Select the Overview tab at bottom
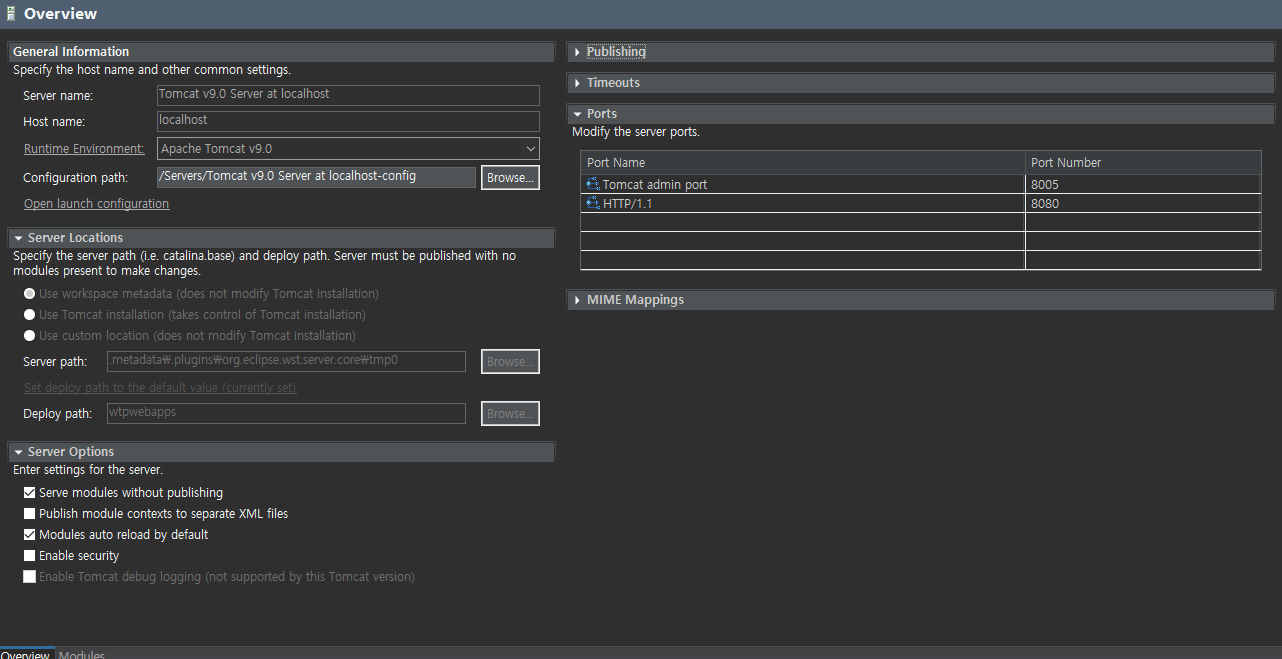 [25, 655]
